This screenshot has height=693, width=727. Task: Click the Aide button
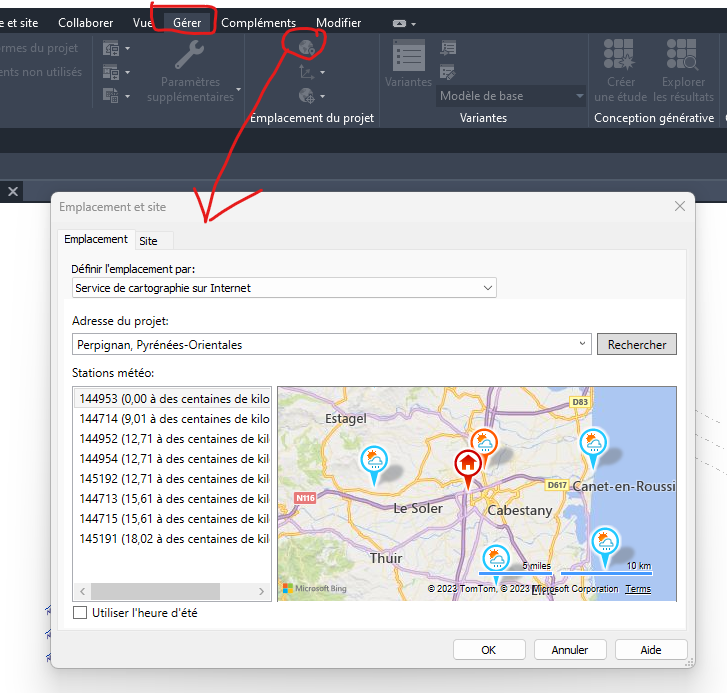tap(651, 650)
